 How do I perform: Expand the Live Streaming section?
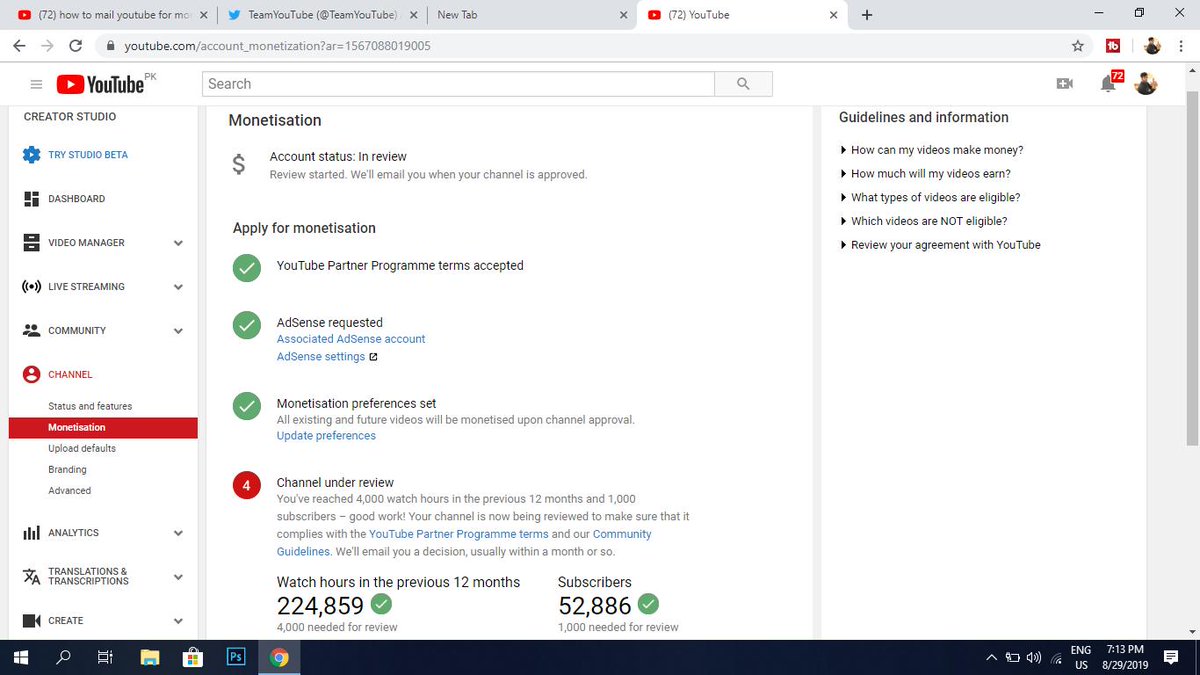click(x=178, y=287)
